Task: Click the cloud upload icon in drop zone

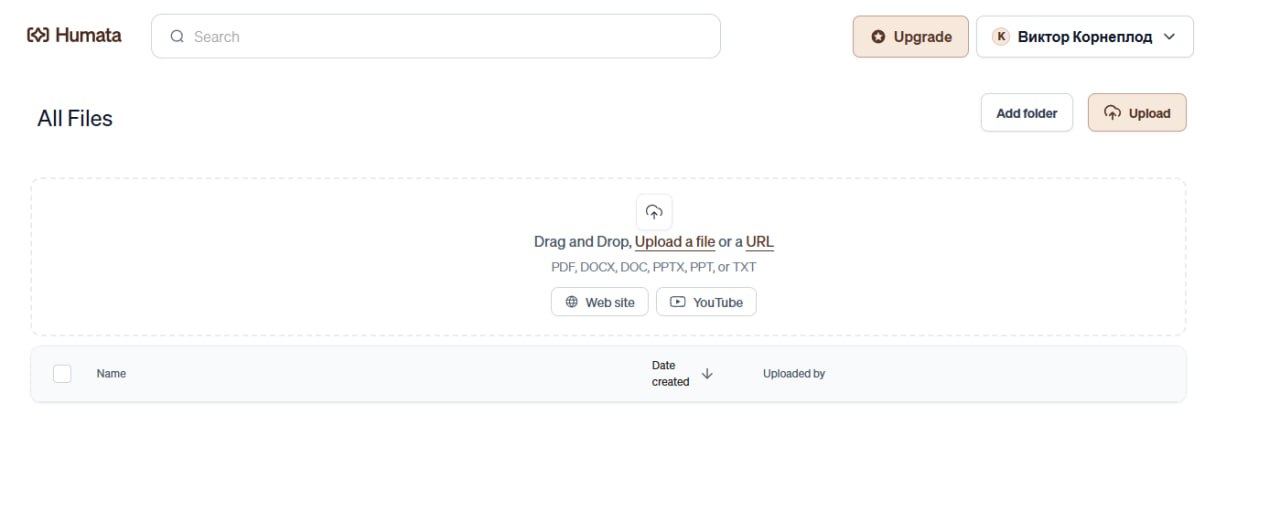Action: pyautogui.click(x=654, y=212)
